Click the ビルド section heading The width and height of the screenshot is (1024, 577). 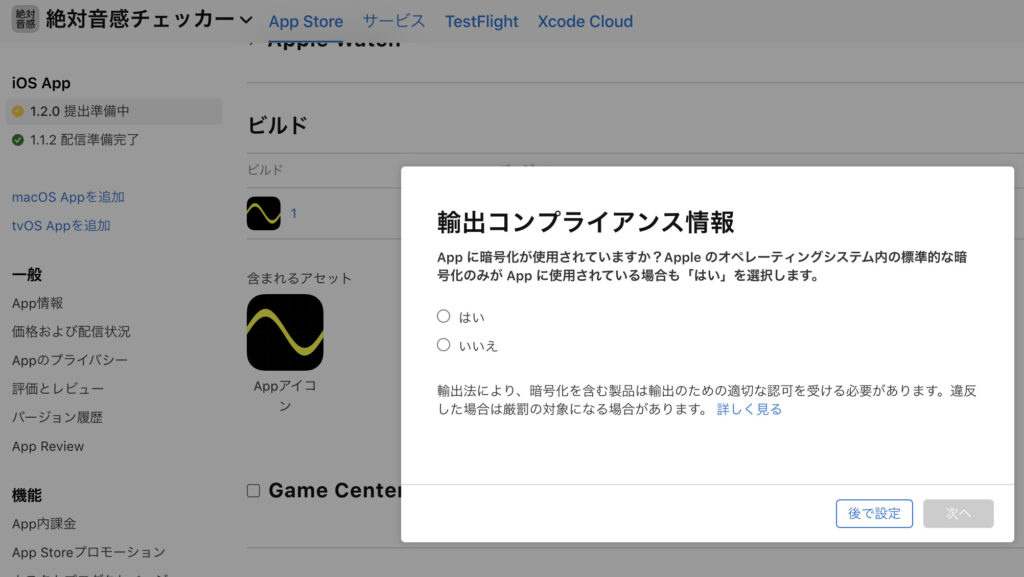pyautogui.click(x=277, y=125)
